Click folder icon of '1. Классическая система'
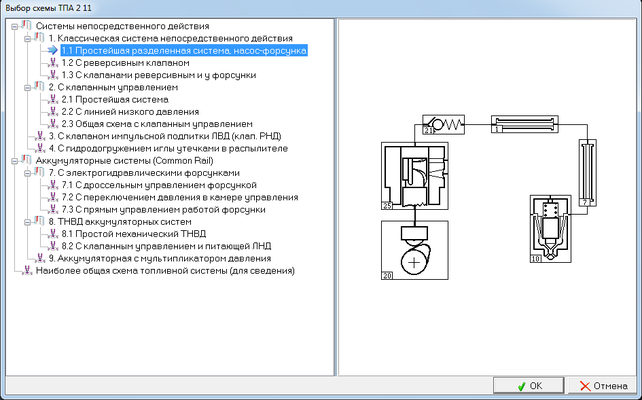This screenshot has height=400, width=642. click(x=39, y=38)
